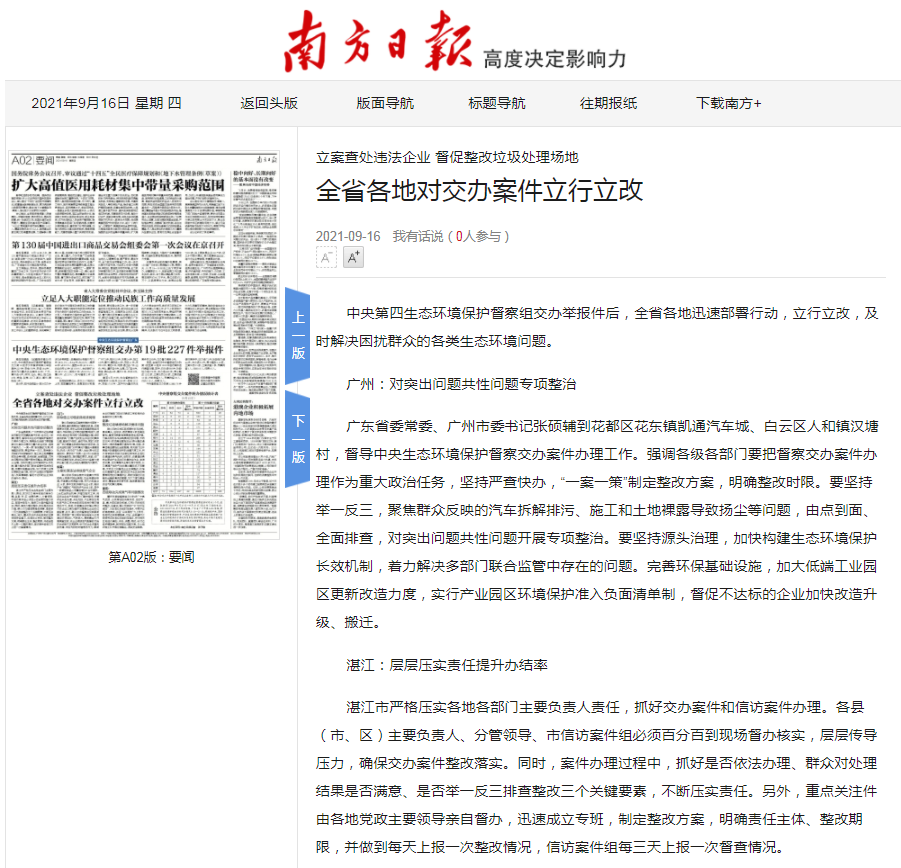Open the 往期报纸 archive menu

tap(608, 103)
